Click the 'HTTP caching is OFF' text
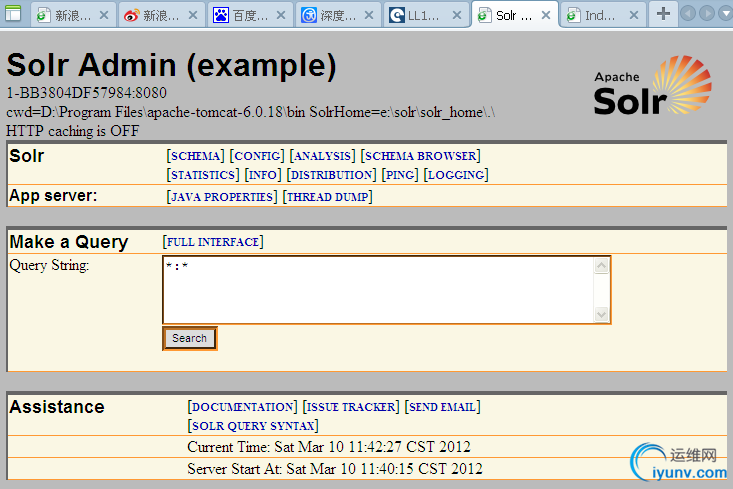This screenshot has width=733, height=489. click(x=72, y=131)
